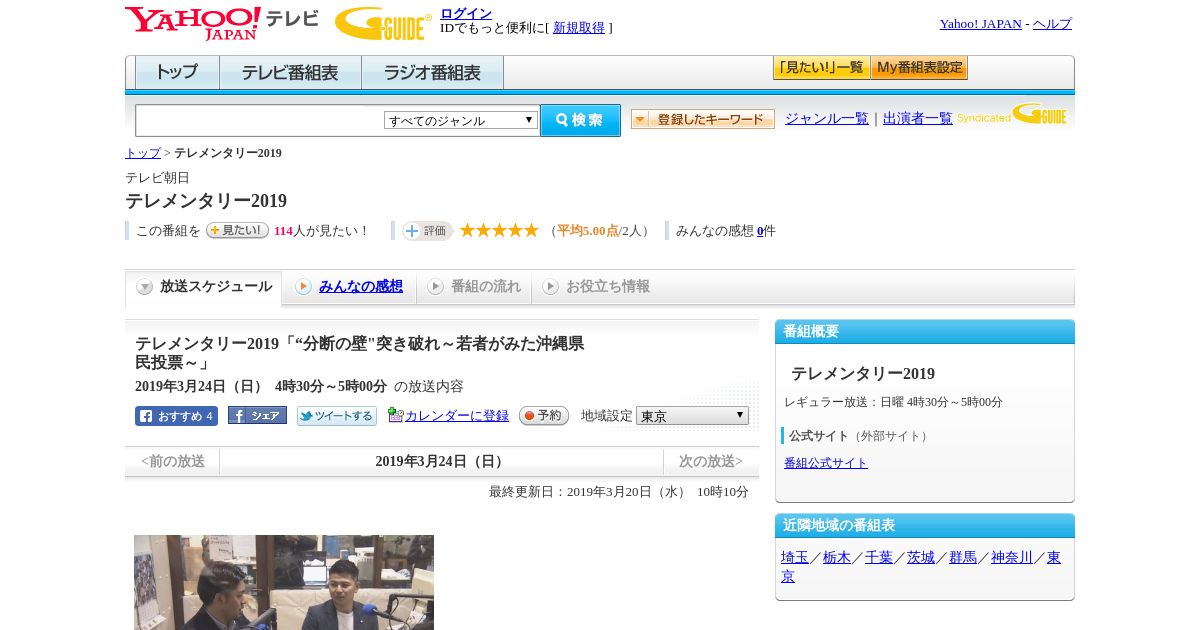Open the 地域設定 東京 region dropdown
The image size is (1200, 630).
(x=692, y=415)
